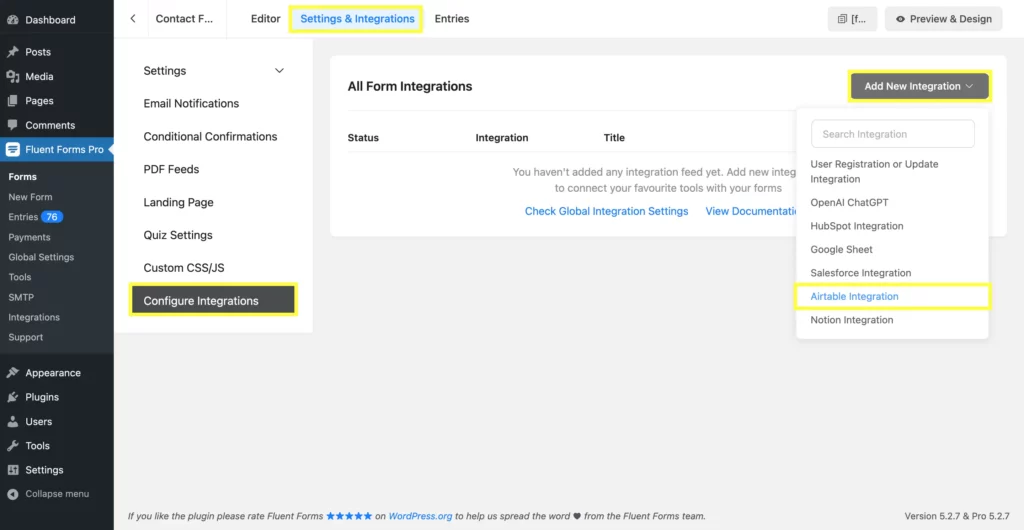
Task: Switch to the top Entries tab
Action: pyautogui.click(x=452, y=19)
